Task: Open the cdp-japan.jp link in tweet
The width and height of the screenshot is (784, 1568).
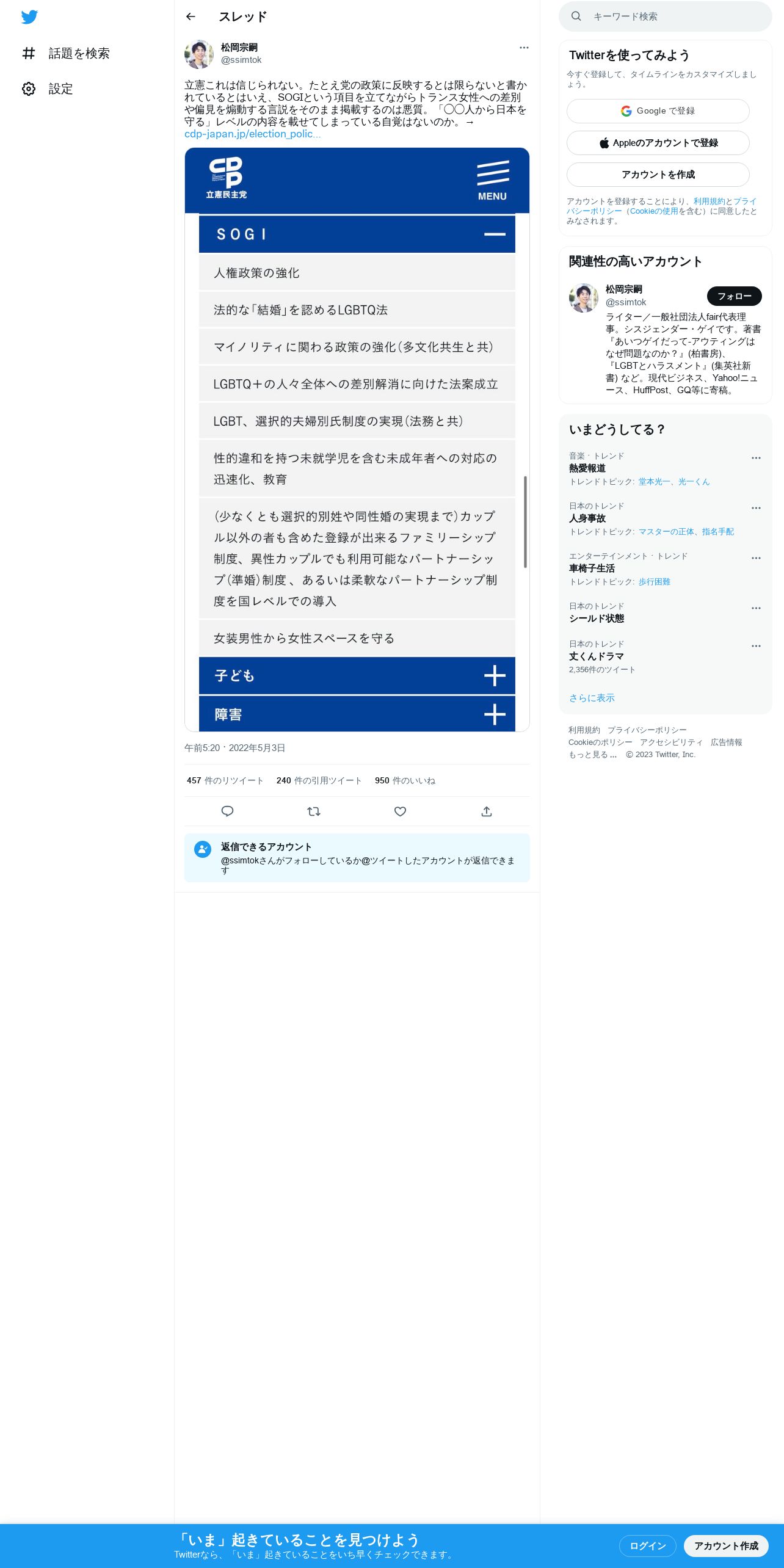Action: [252, 134]
